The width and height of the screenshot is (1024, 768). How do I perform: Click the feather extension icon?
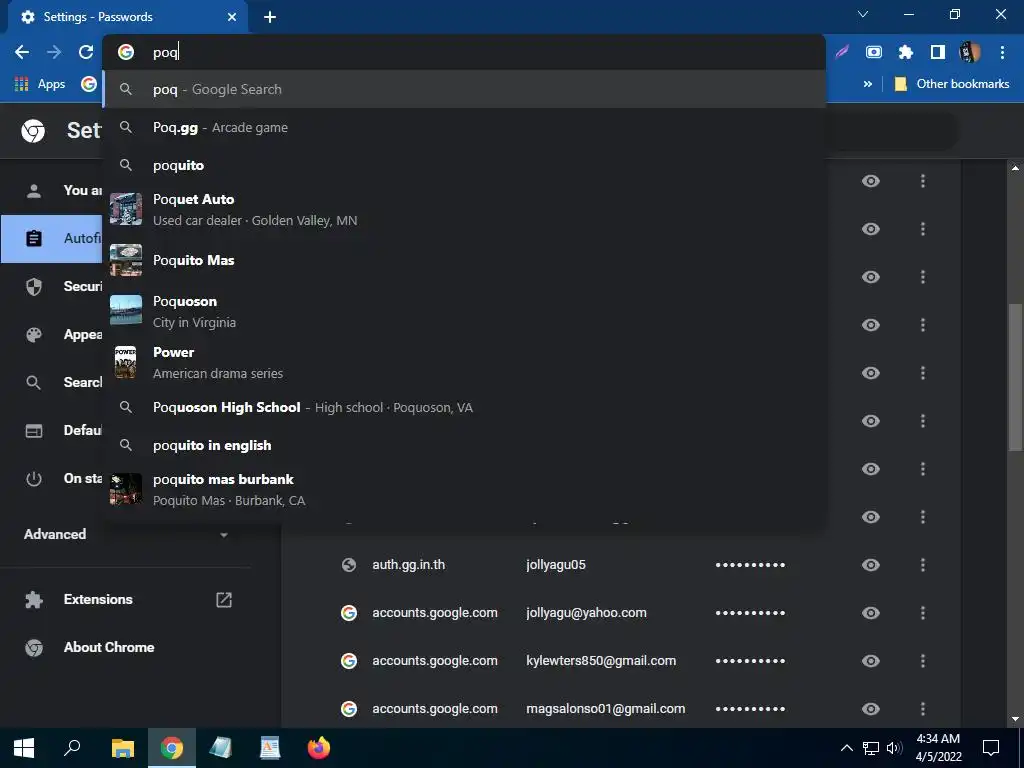842,52
